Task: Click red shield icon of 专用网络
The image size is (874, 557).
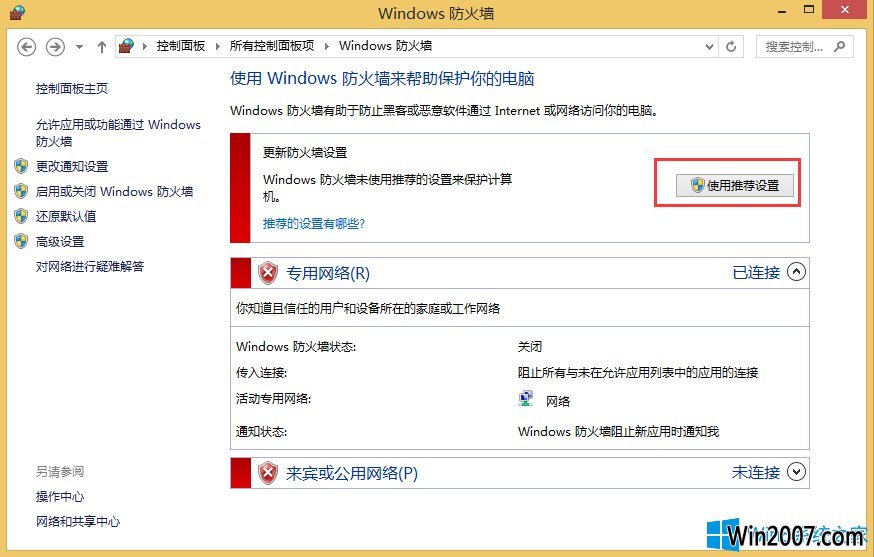Action: coord(268,273)
